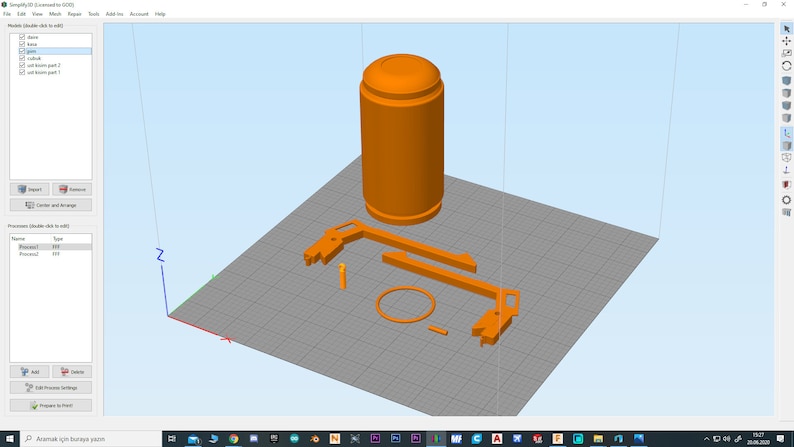This screenshot has width=794, height=447.
Task: Open Photoshop from the taskbar
Action: click(395, 438)
